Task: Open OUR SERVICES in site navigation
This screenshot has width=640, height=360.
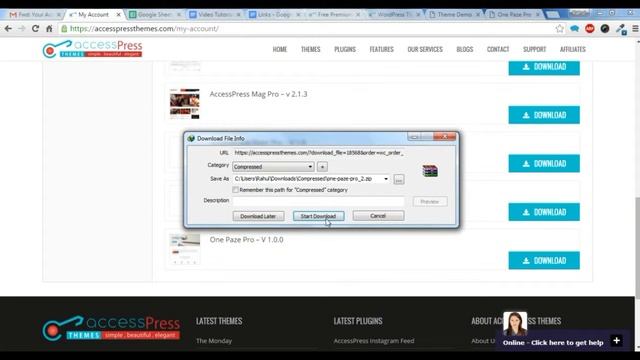Action: click(425, 49)
